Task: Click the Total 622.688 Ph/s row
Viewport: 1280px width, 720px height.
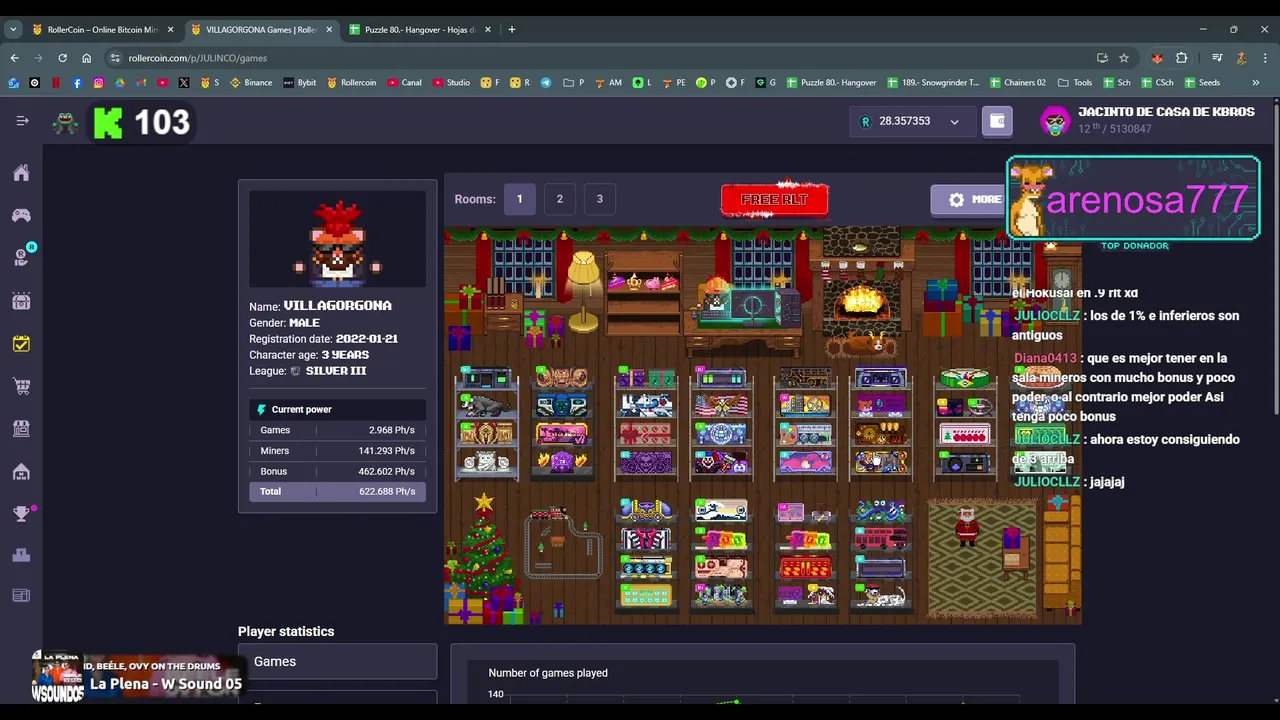Action: 337,492
